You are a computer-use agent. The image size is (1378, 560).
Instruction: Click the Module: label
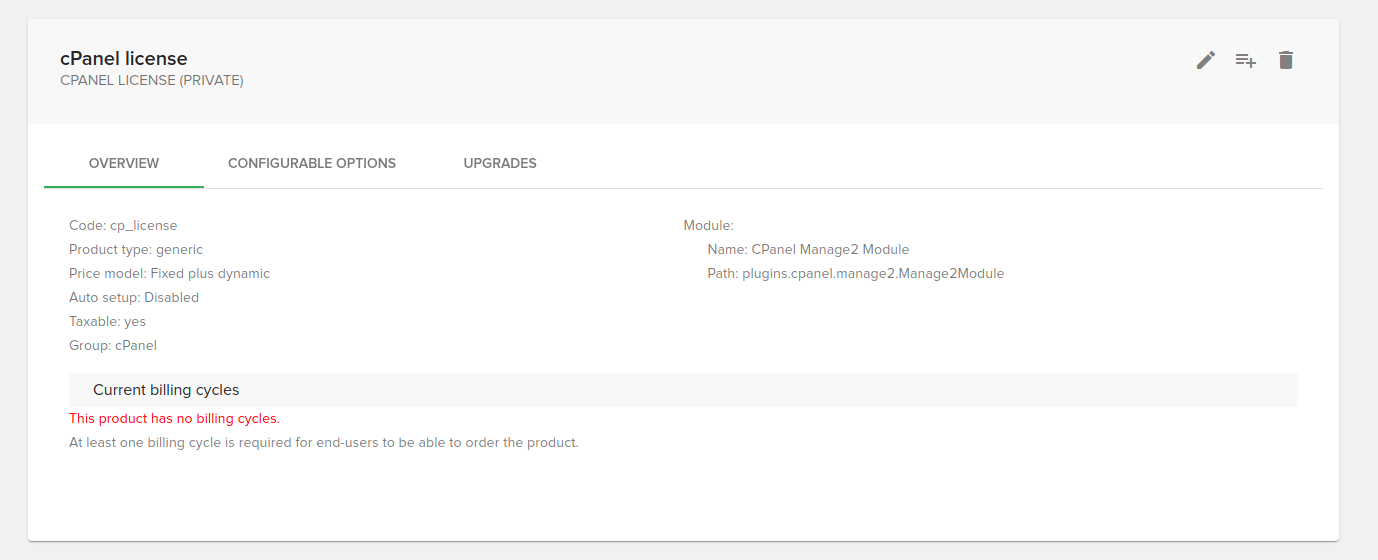[x=708, y=226]
